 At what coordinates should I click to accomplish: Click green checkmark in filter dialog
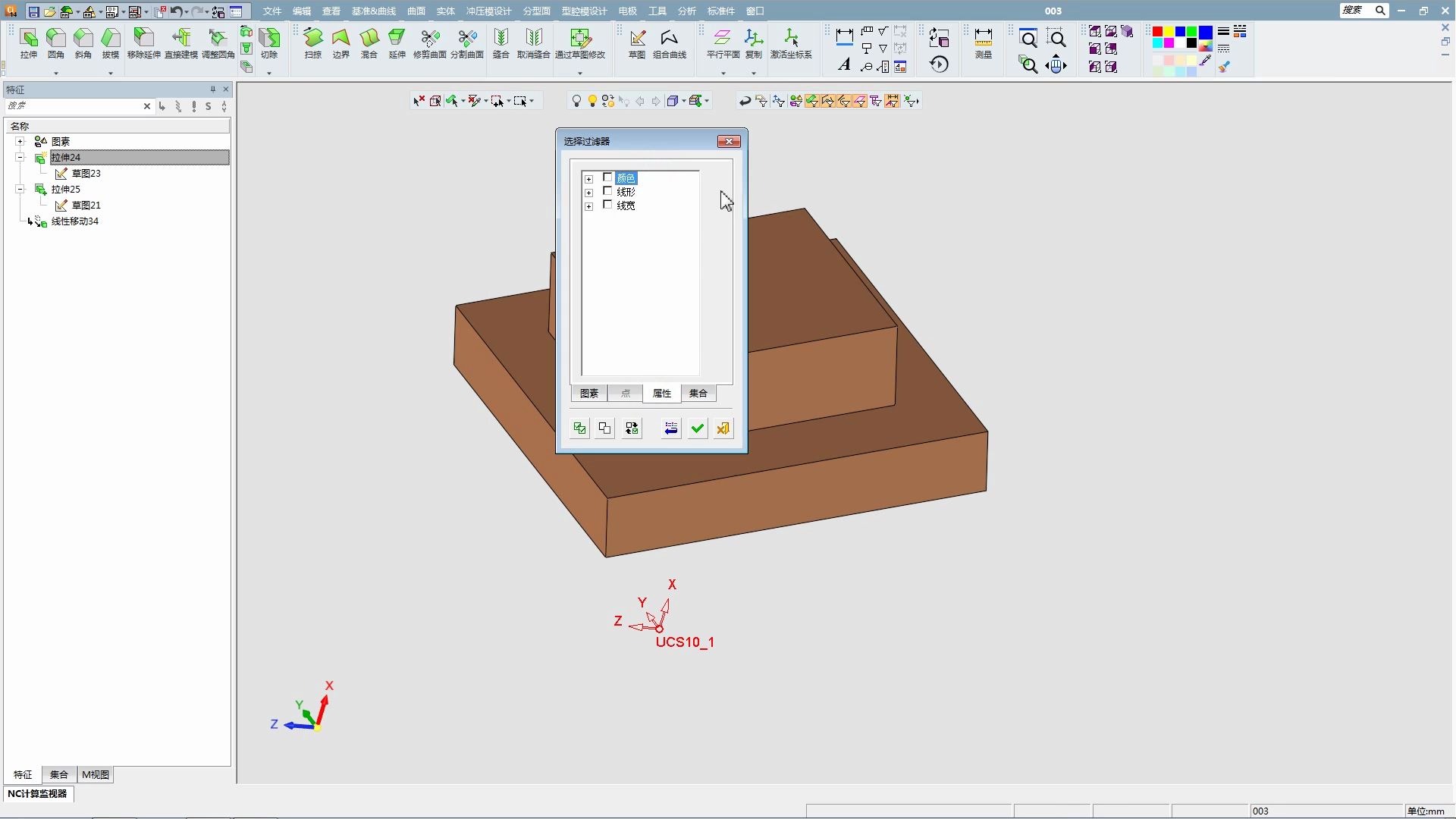697,428
